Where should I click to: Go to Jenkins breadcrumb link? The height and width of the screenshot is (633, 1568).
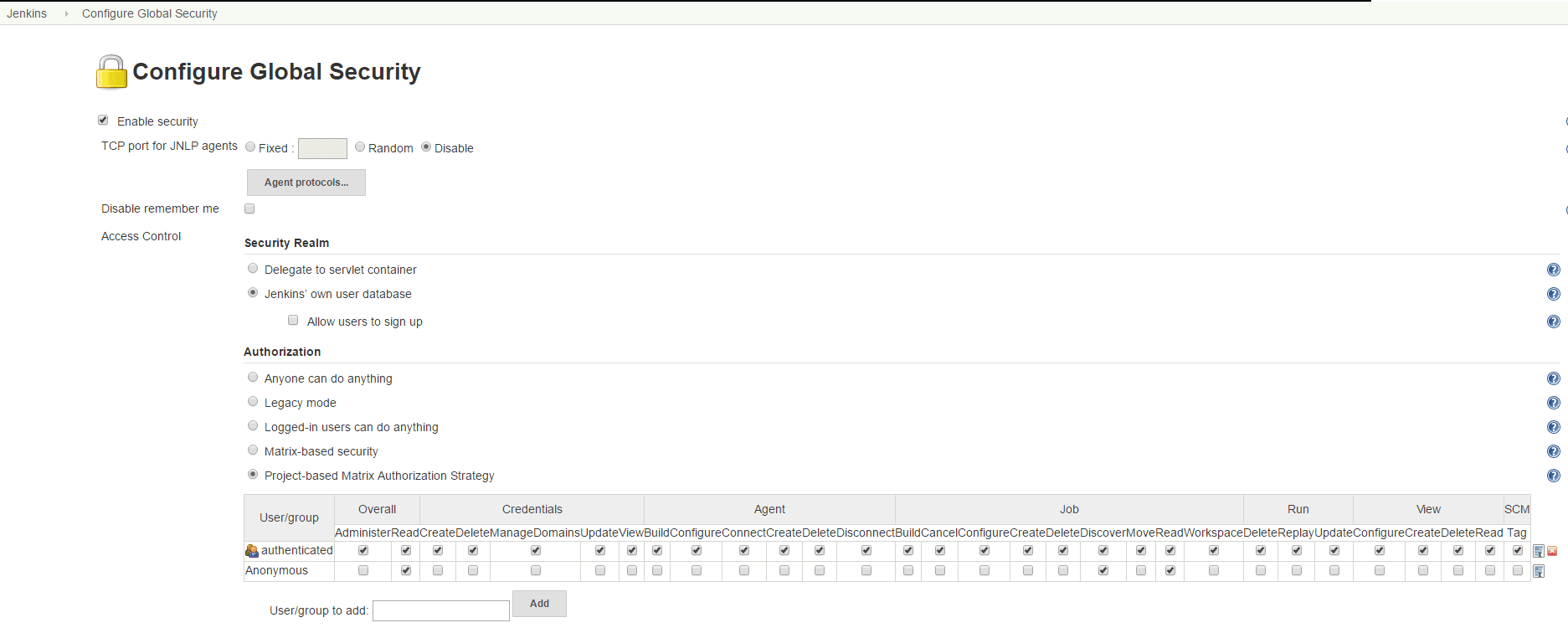[x=27, y=13]
